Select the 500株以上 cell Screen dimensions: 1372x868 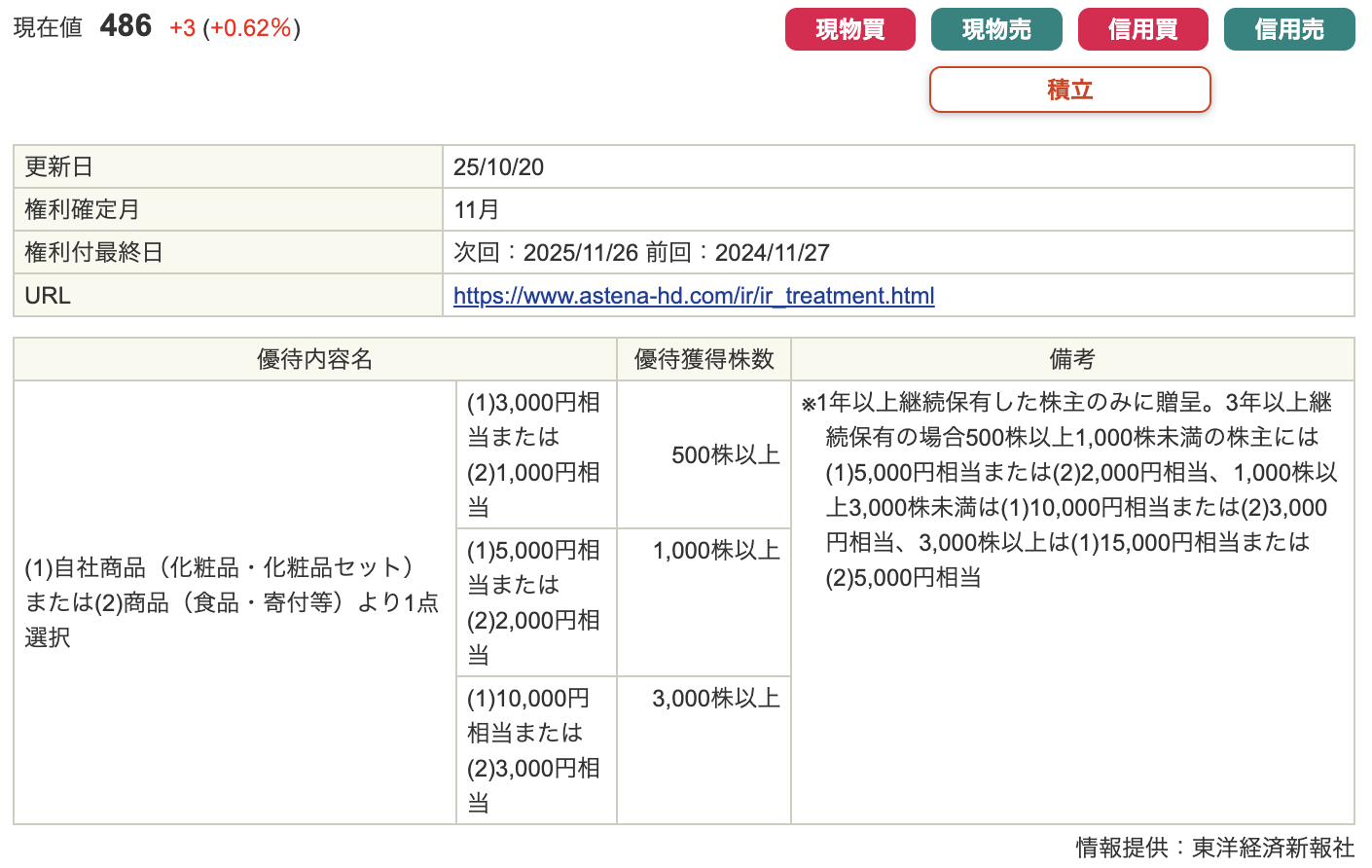725,455
